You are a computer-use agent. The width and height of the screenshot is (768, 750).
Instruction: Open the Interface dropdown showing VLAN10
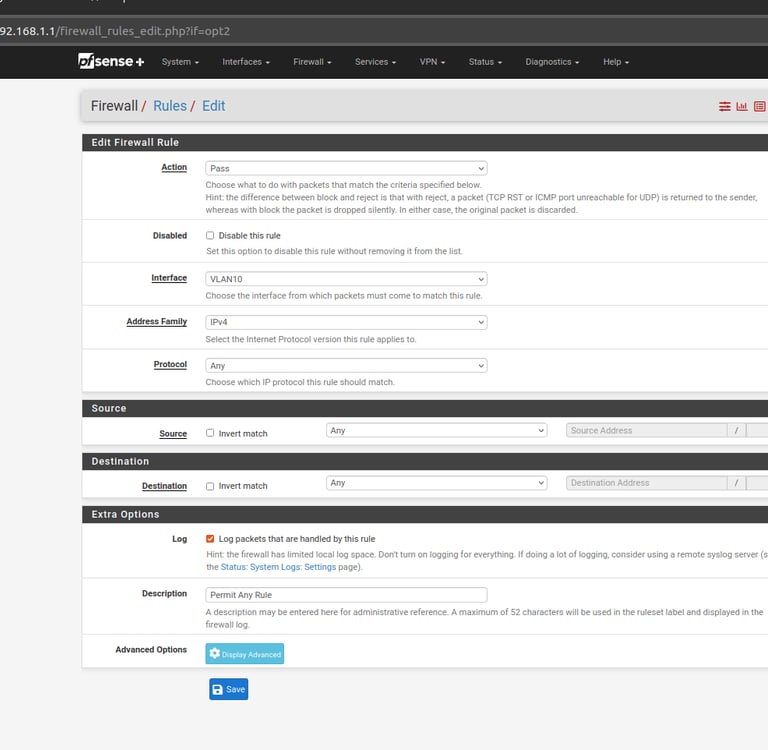click(346, 279)
